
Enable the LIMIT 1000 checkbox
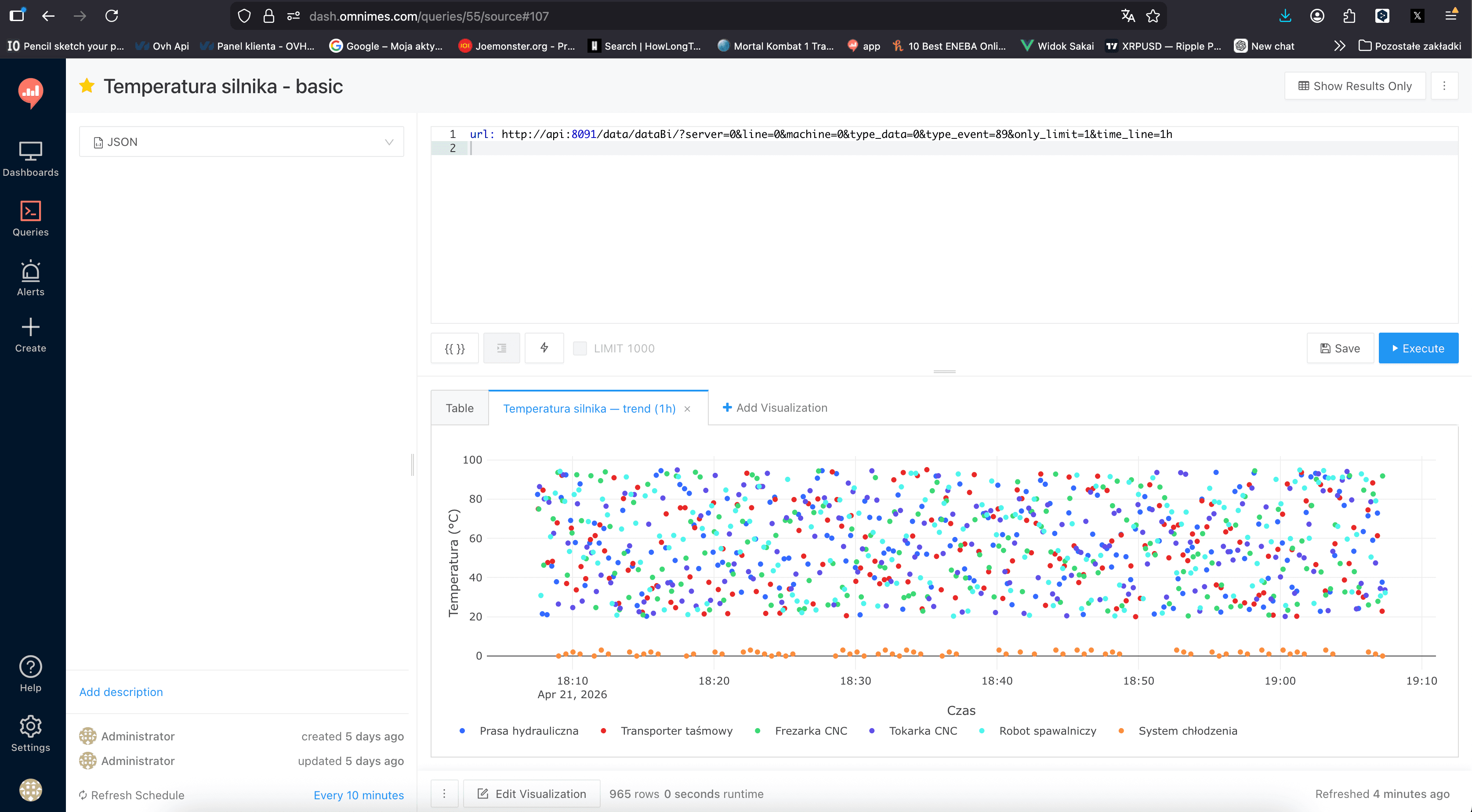coord(580,348)
